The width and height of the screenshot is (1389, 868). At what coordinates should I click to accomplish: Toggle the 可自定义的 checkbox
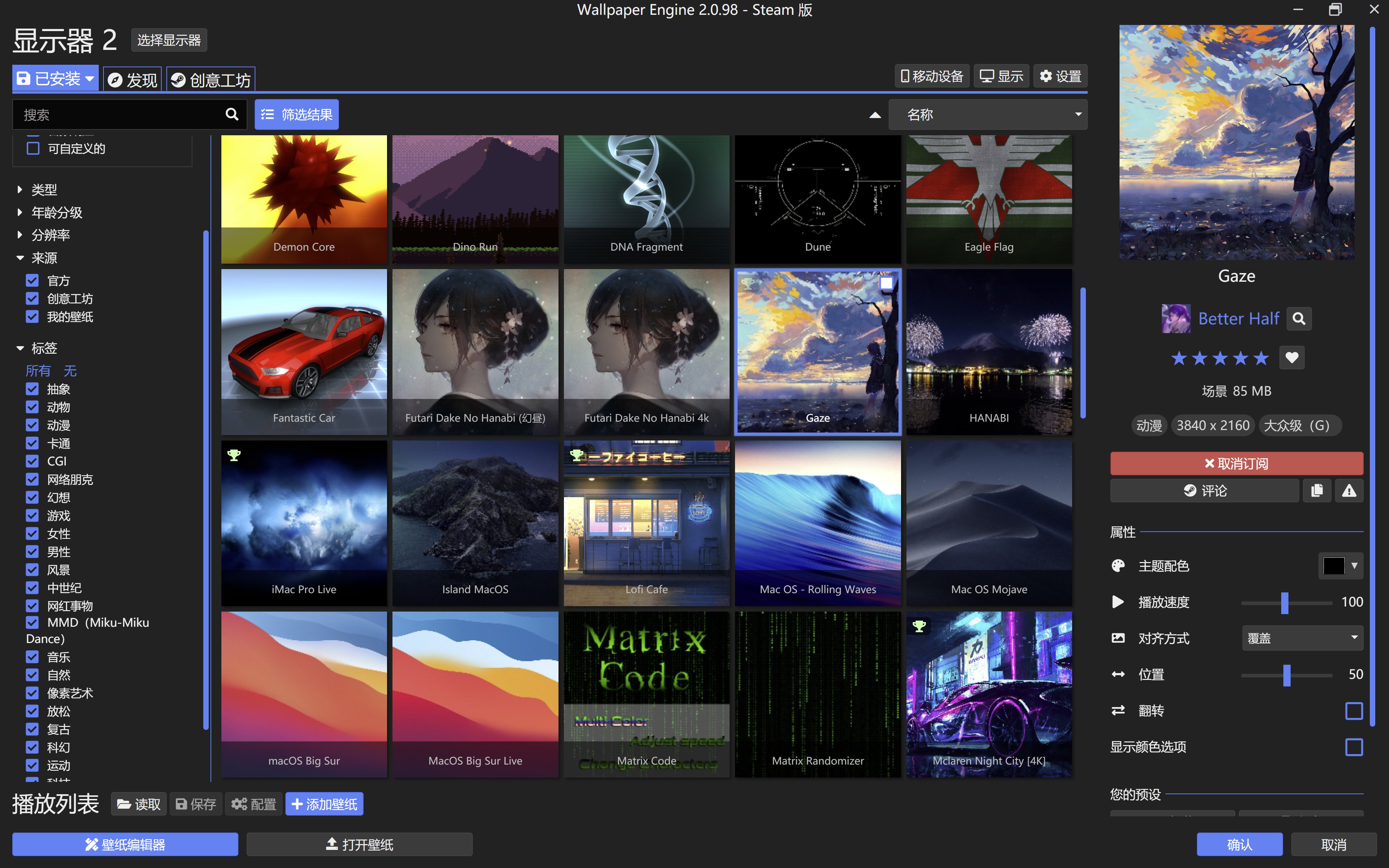pyautogui.click(x=33, y=149)
